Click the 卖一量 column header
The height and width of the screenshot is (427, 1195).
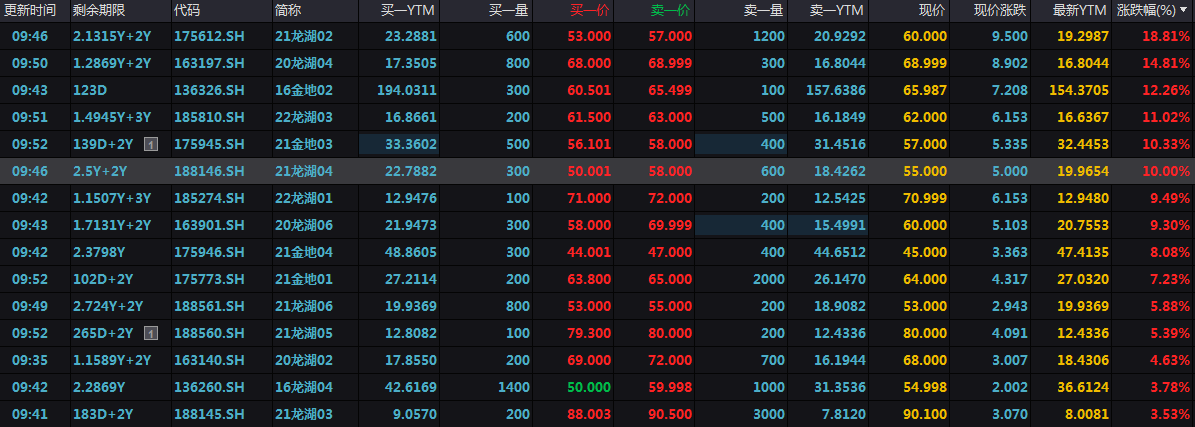pyautogui.click(x=764, y=11)
